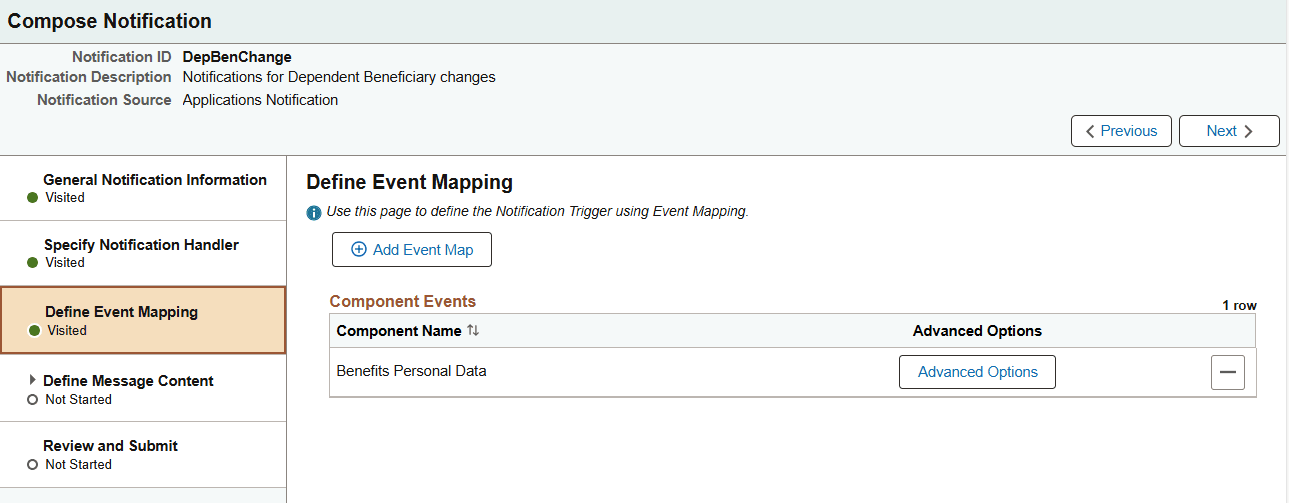This screenshot has height=503, width=1289.
Task: Click the blue information icon
Action: point(314,212)
